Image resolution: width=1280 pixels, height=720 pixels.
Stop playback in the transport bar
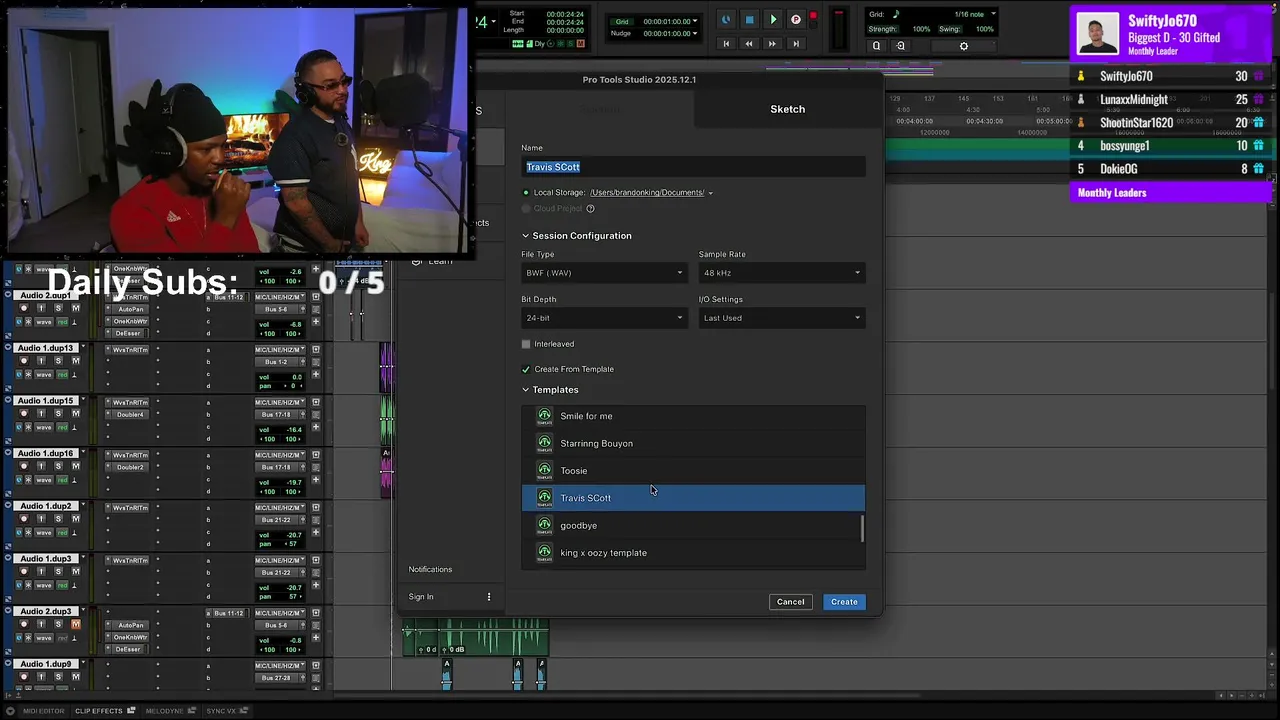(x=749, y=20)
